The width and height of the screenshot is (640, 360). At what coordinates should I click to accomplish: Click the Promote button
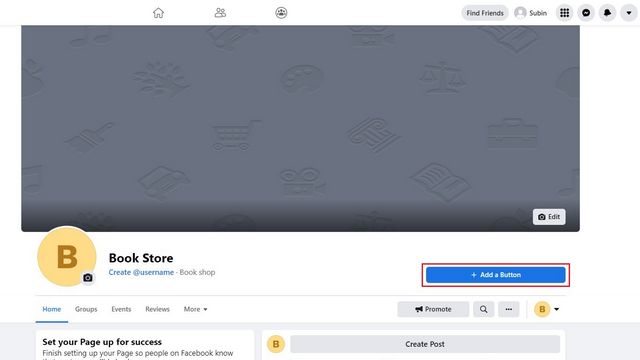pos(433,309)
